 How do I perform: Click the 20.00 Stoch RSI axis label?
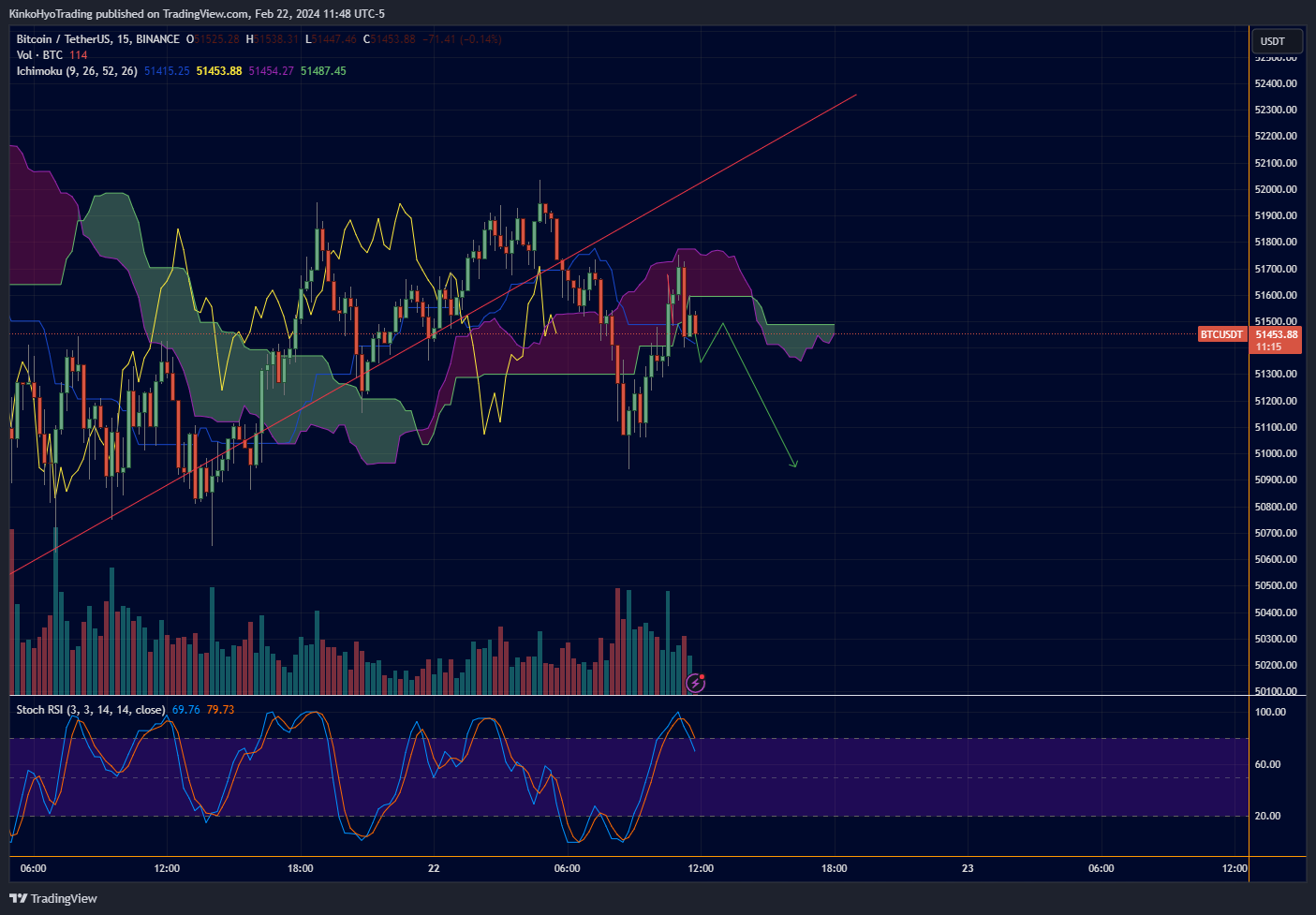[1267, 816]
